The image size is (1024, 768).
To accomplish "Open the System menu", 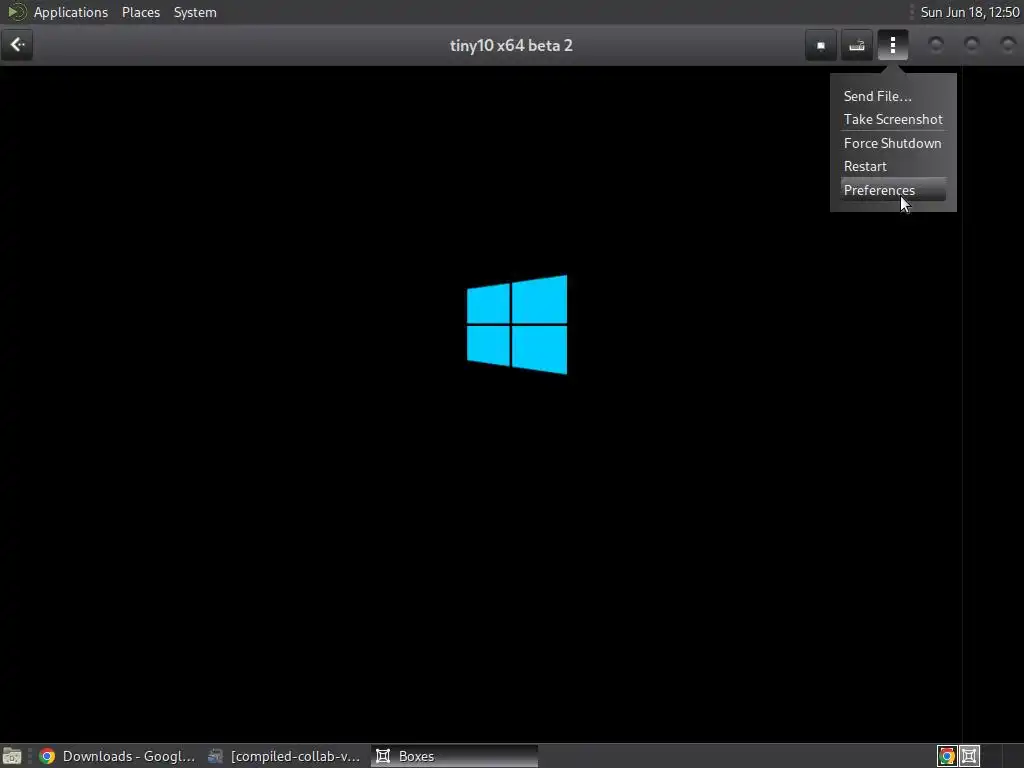I will pyautogui.click(x=195, y=12).
